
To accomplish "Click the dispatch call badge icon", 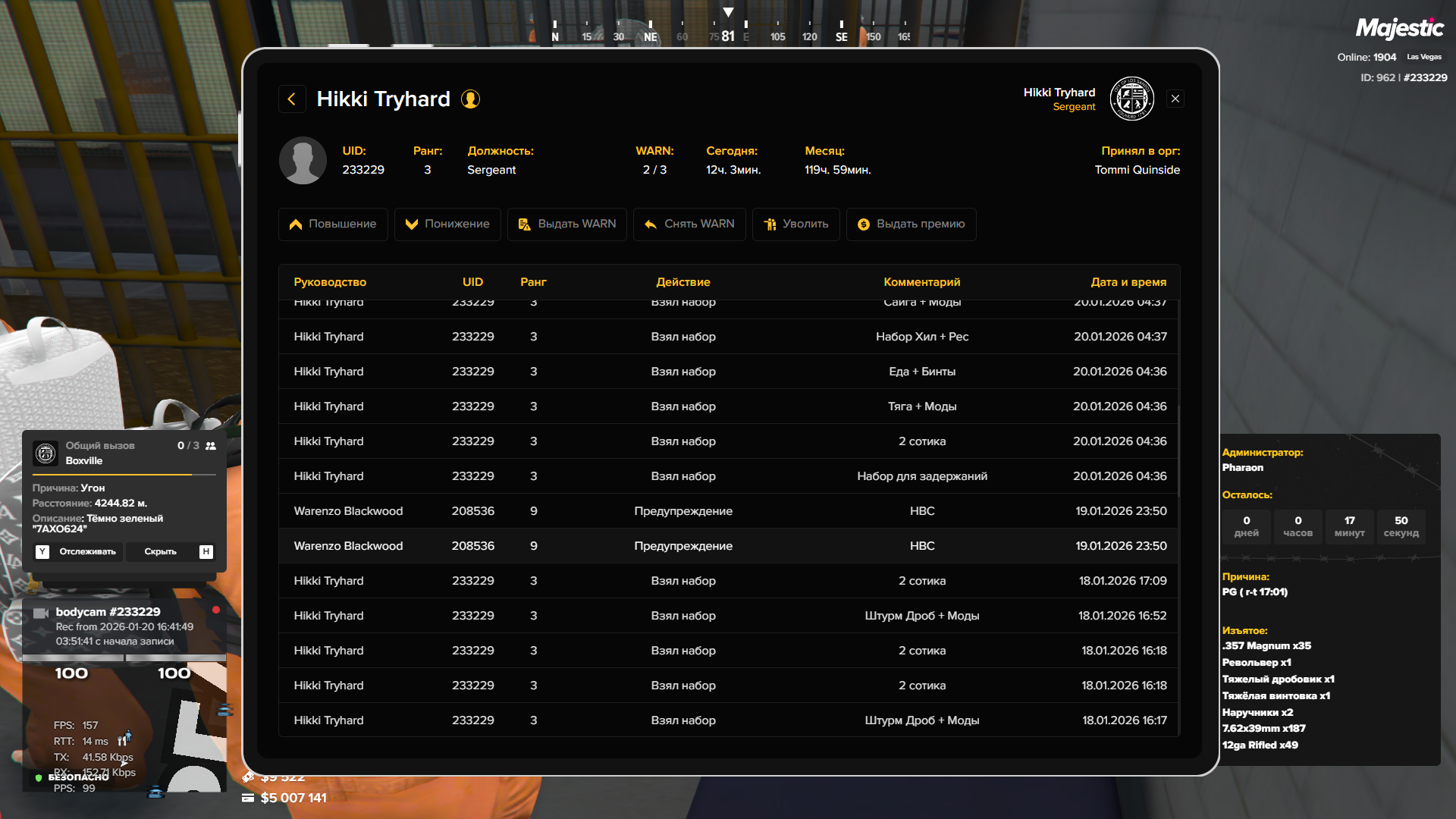I will [x=45, y=453].
